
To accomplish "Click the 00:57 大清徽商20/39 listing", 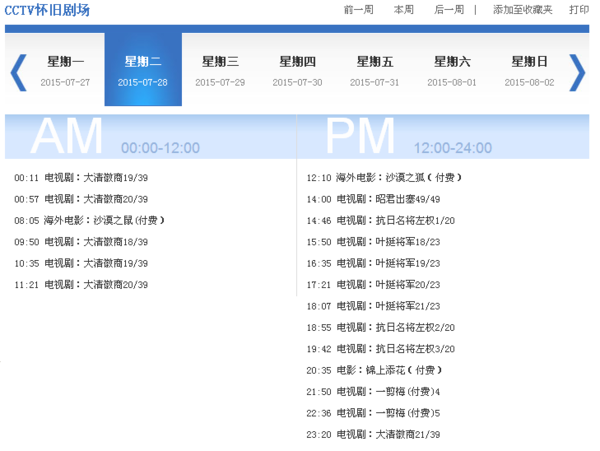I will point(81,199).
